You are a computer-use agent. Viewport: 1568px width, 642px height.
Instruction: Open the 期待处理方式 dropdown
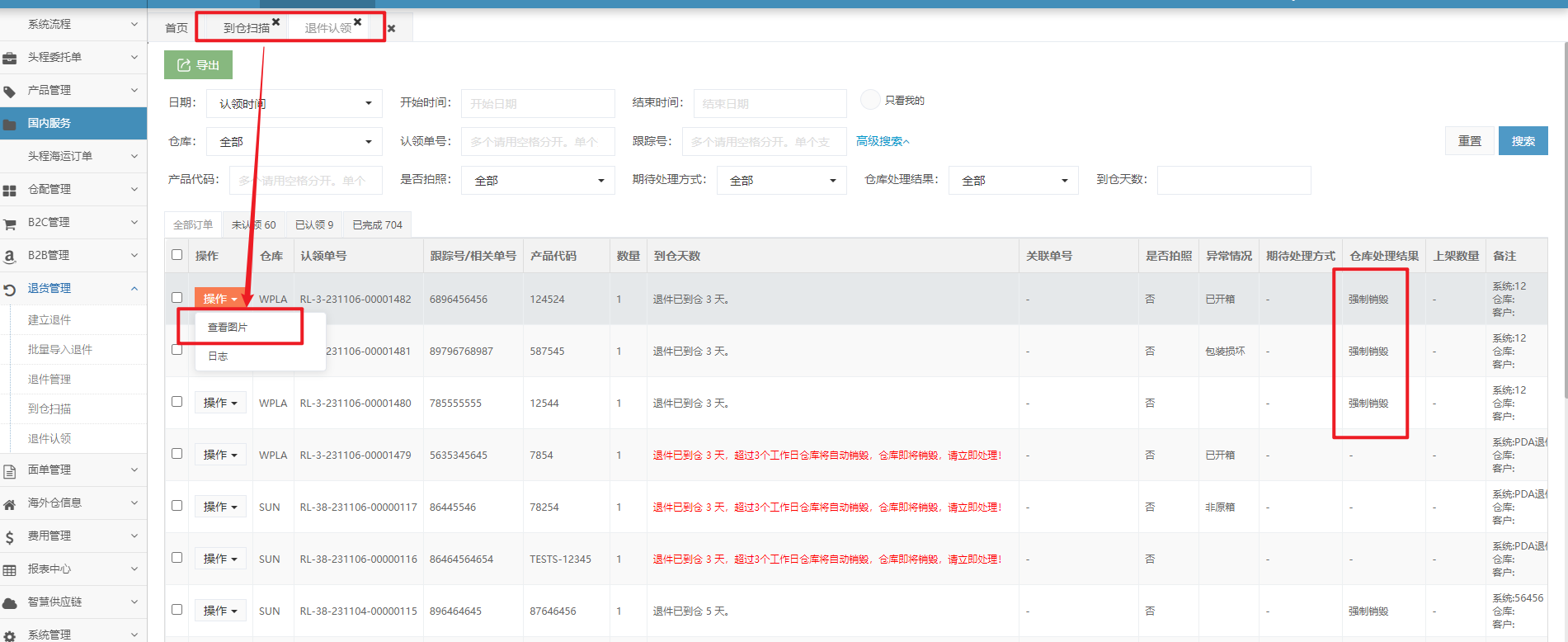coord(782,180)
